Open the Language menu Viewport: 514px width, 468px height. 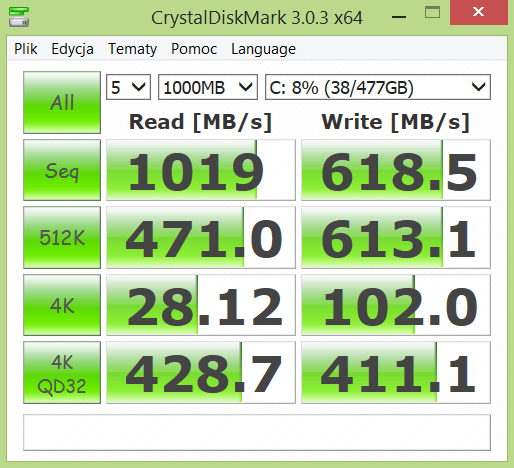pyautogui.click(x=263, y=49)
